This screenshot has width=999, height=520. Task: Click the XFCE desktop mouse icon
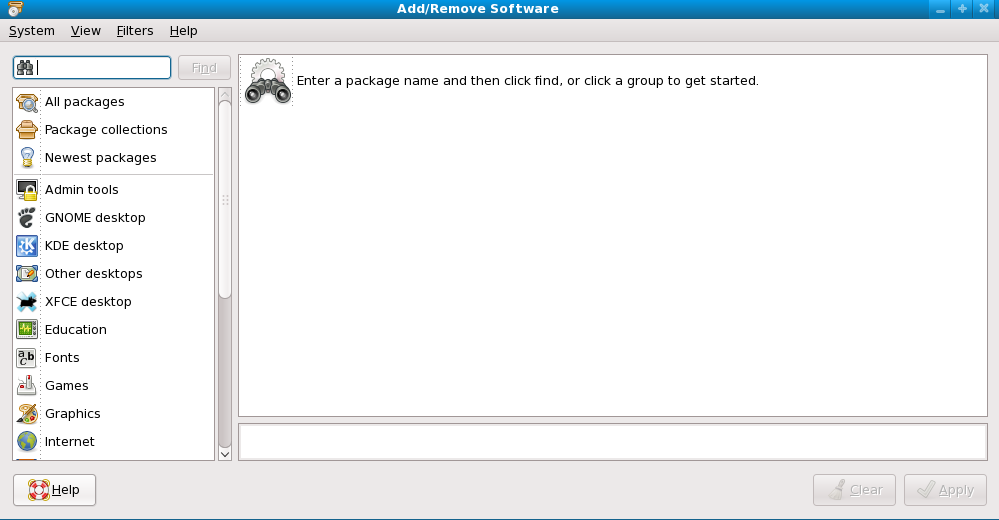[x=27, y=302]
